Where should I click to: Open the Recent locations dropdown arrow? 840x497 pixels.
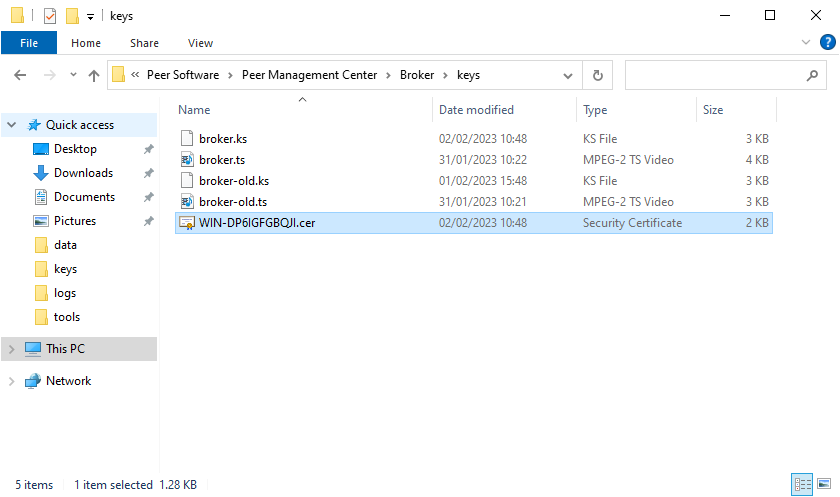73,75
